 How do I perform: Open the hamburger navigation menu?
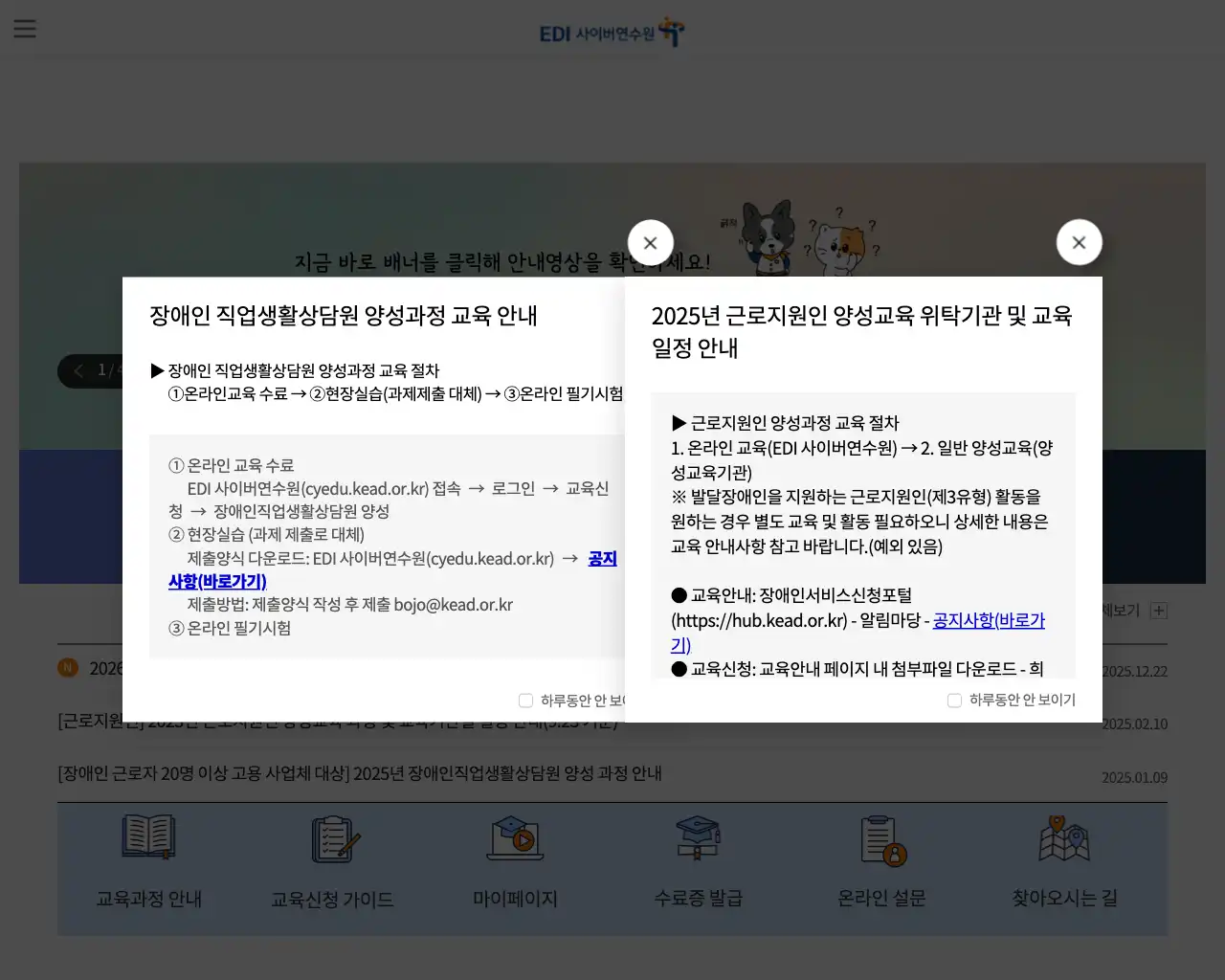click(25, 29)
